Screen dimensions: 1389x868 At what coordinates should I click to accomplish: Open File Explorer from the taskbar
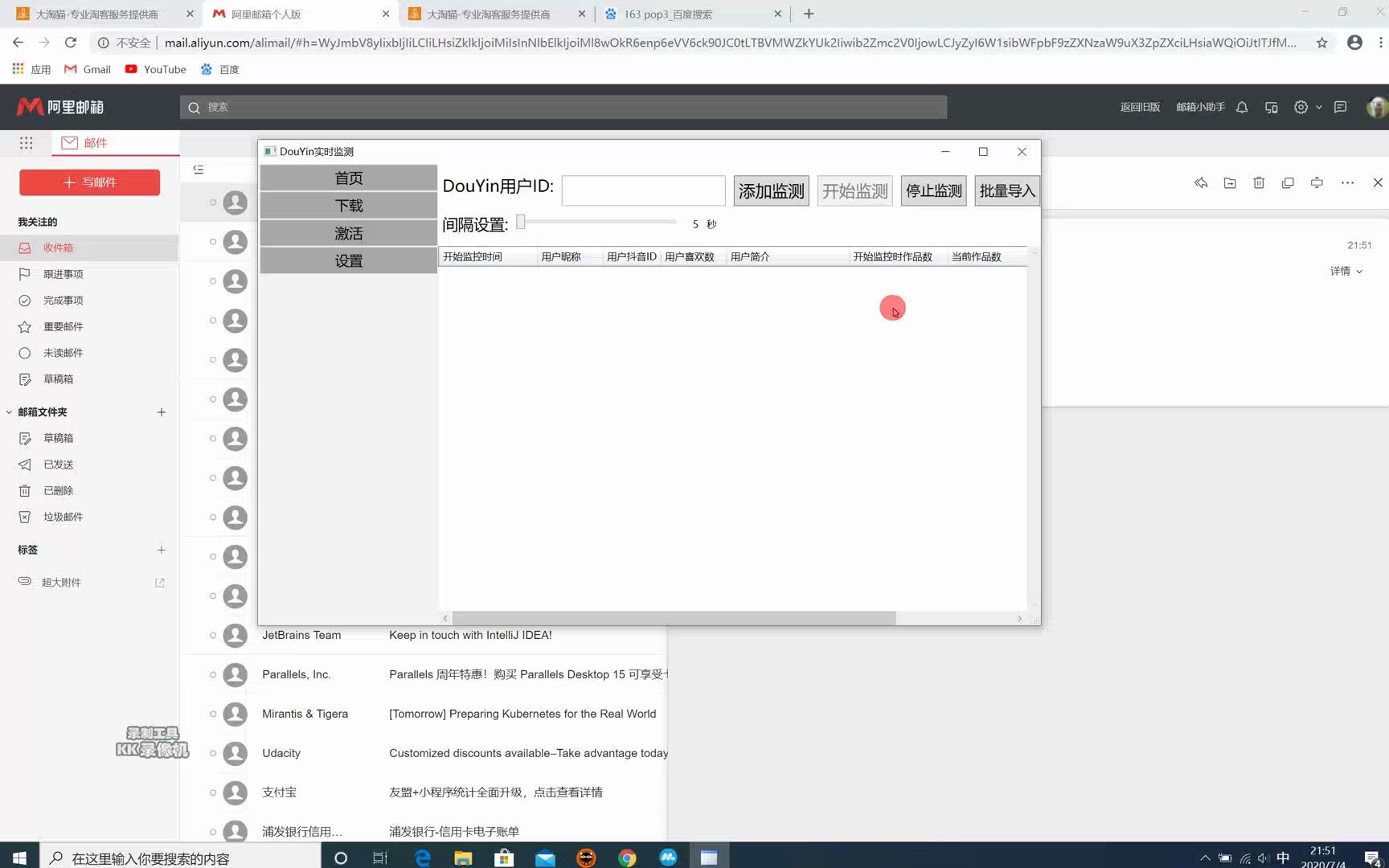pos(463,858)
